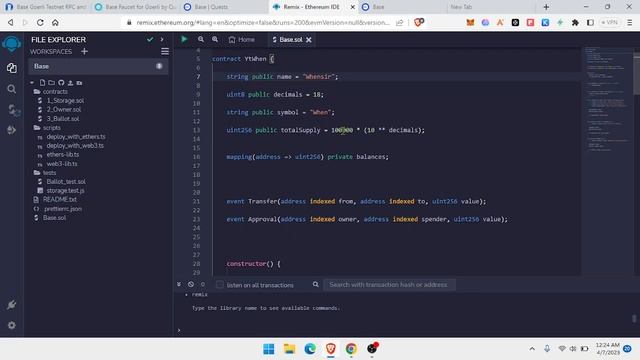Click the create new file icon
The width and height of the screenshot is (640, 360).
[x=42, y=83]
